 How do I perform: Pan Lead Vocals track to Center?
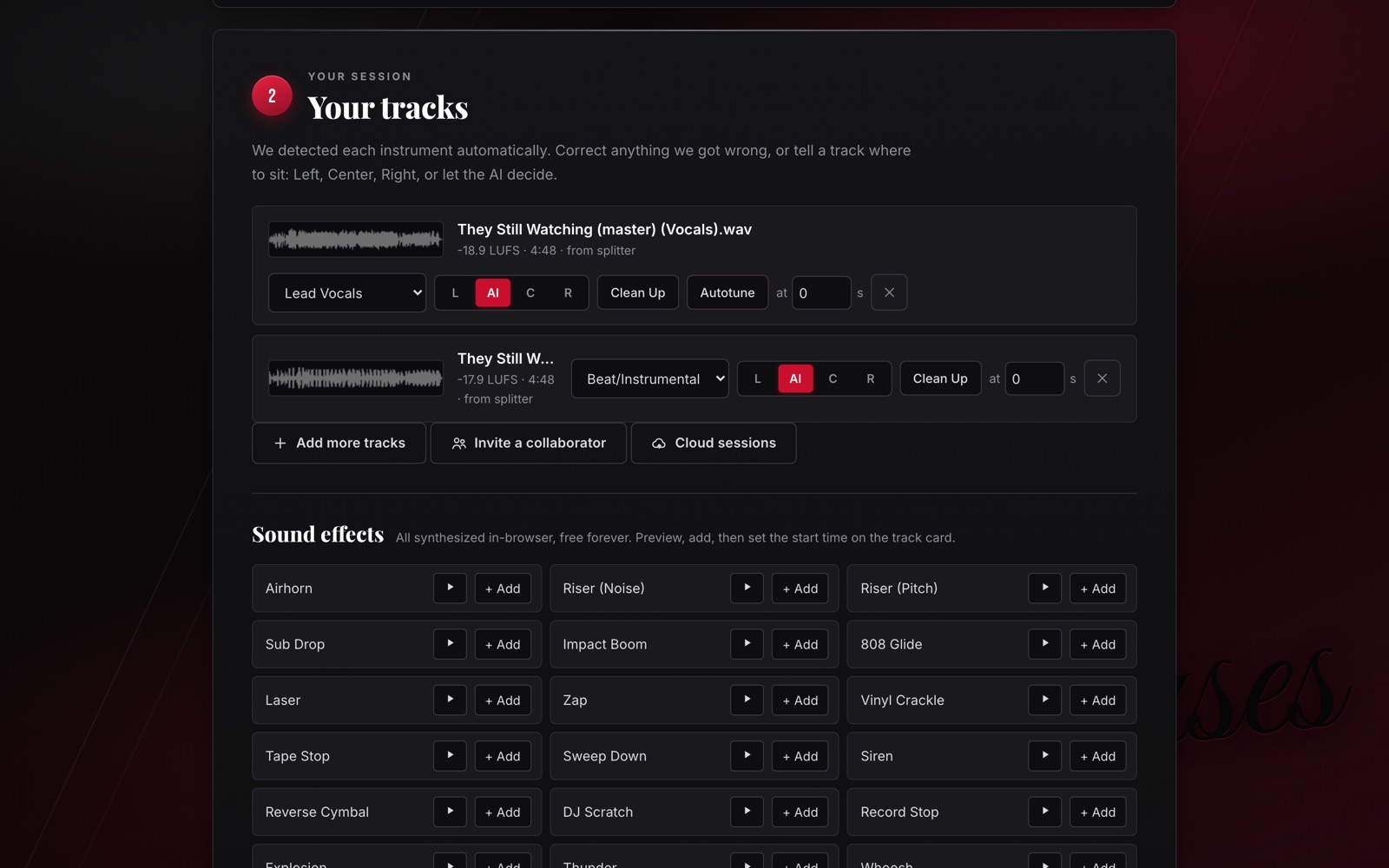530,293
